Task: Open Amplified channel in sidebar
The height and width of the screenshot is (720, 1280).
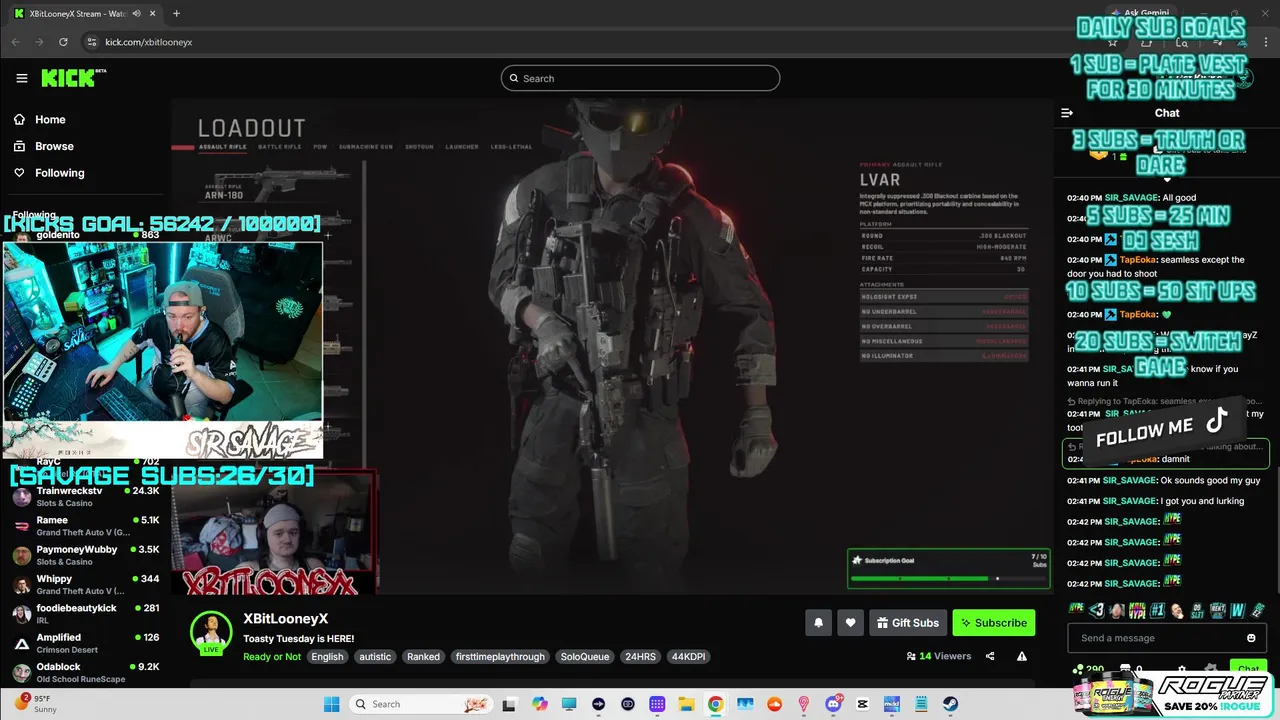Action: click(85, 643)
